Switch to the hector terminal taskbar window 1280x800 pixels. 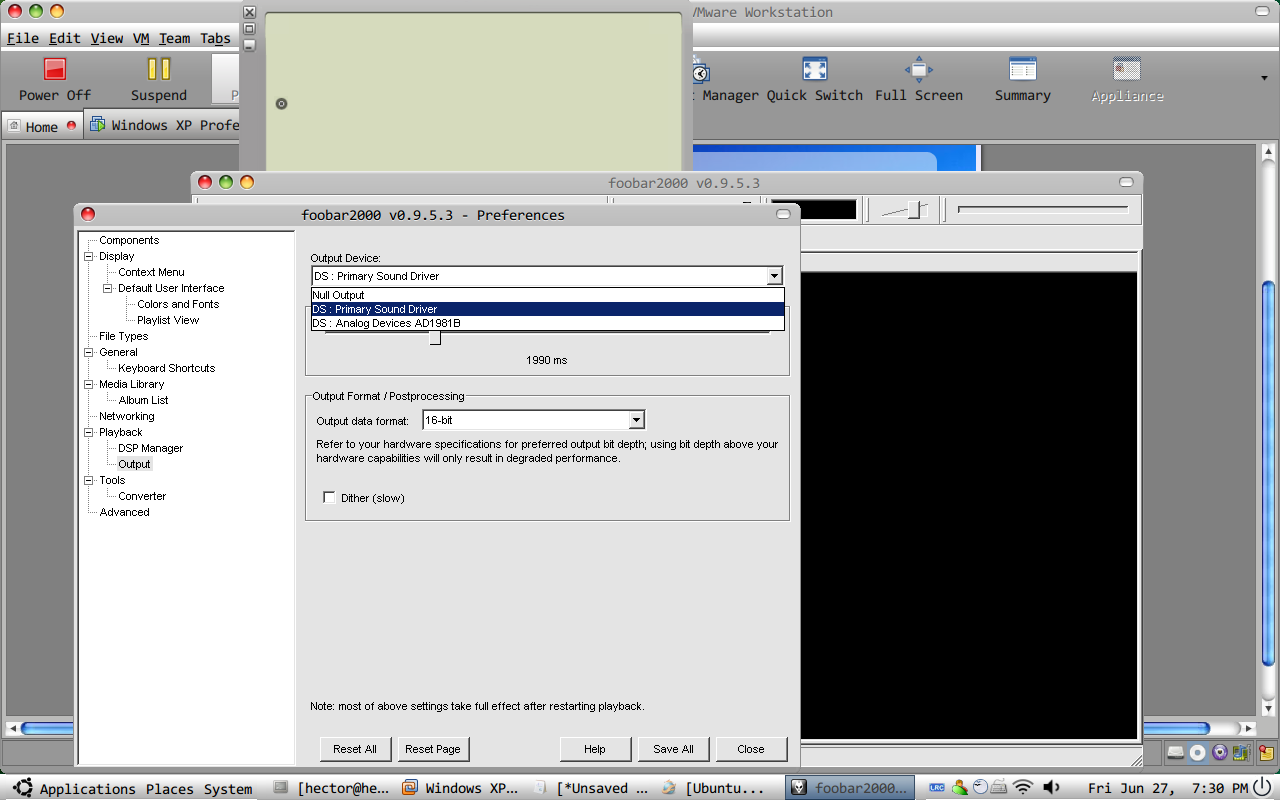333,788
